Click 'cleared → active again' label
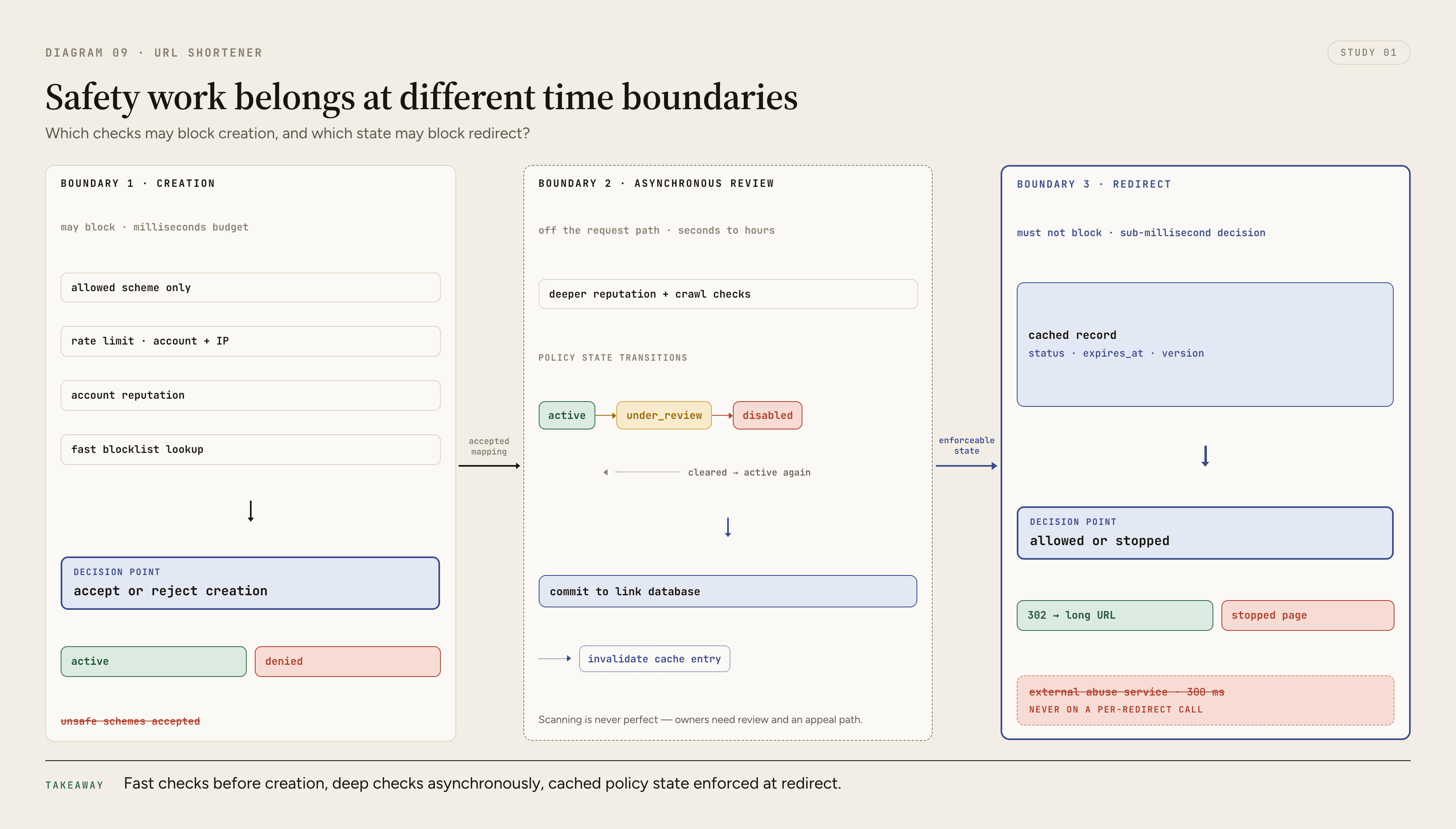Image resolution: width=1456 pixels, height=829 pixels. (x=749, y=472)
